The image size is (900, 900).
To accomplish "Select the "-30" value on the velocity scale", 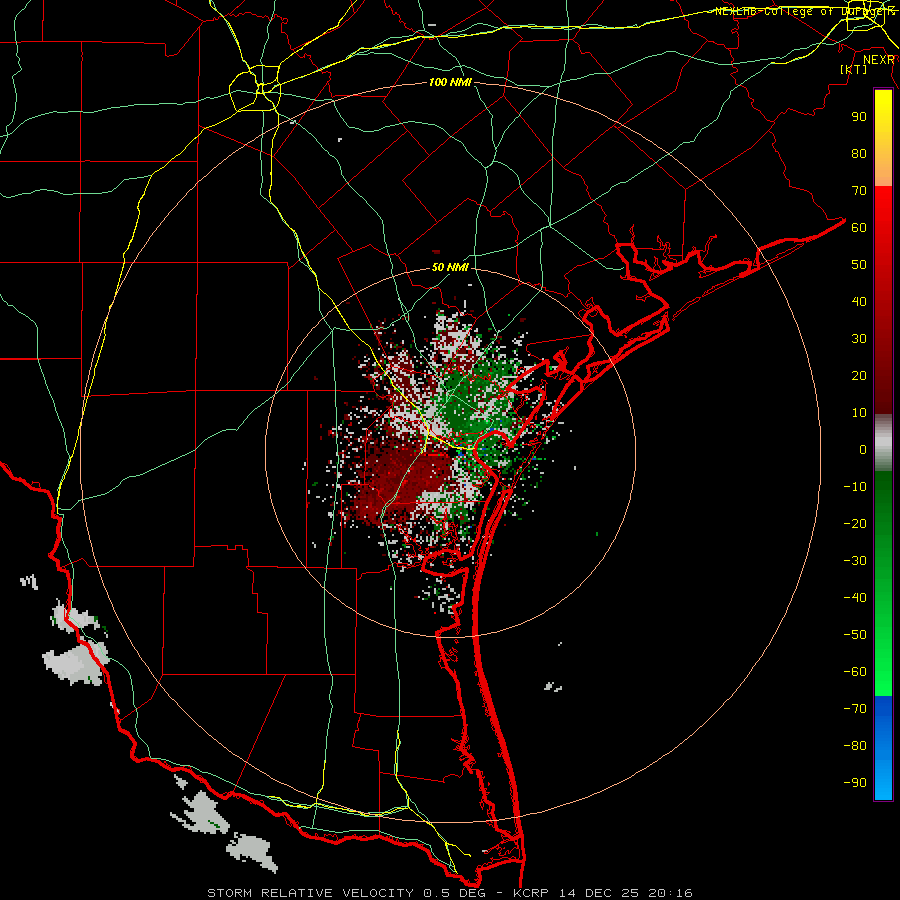I will [855, 561].
